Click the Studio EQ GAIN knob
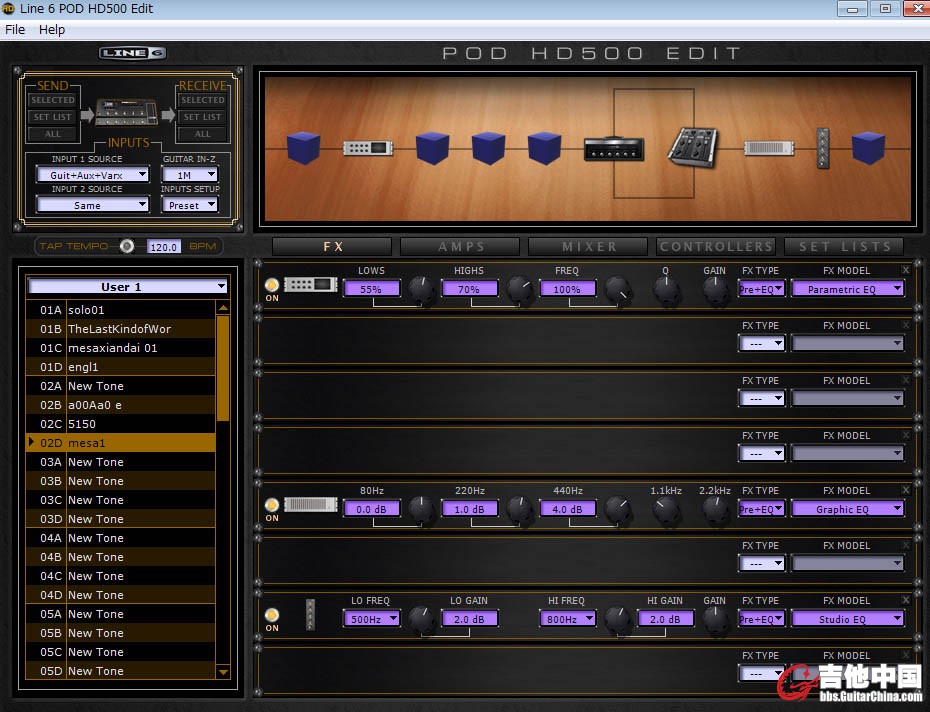 [715, 619]
